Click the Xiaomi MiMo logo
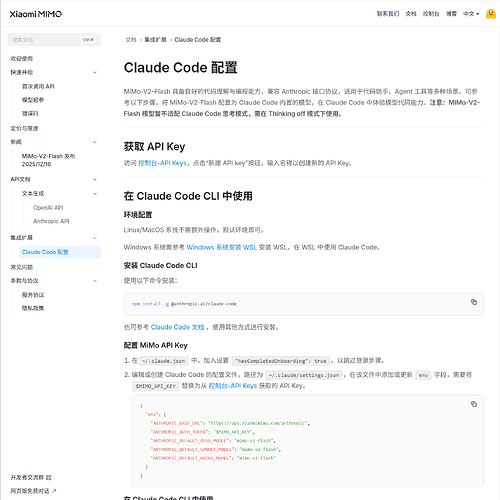Viewport: 500px width, 500px height. pos(36,14)
